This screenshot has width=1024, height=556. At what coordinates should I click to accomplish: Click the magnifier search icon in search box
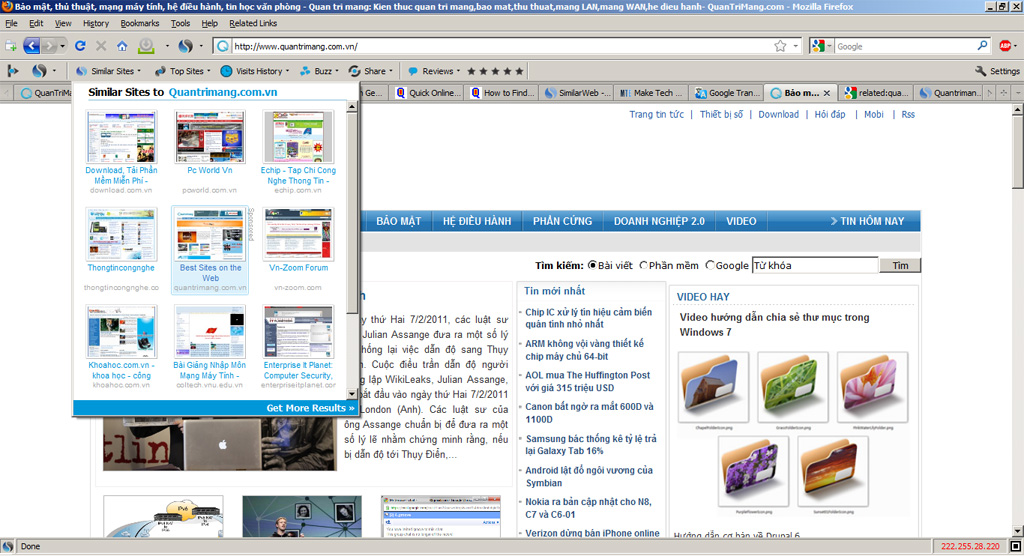click(x=982, y=46)
